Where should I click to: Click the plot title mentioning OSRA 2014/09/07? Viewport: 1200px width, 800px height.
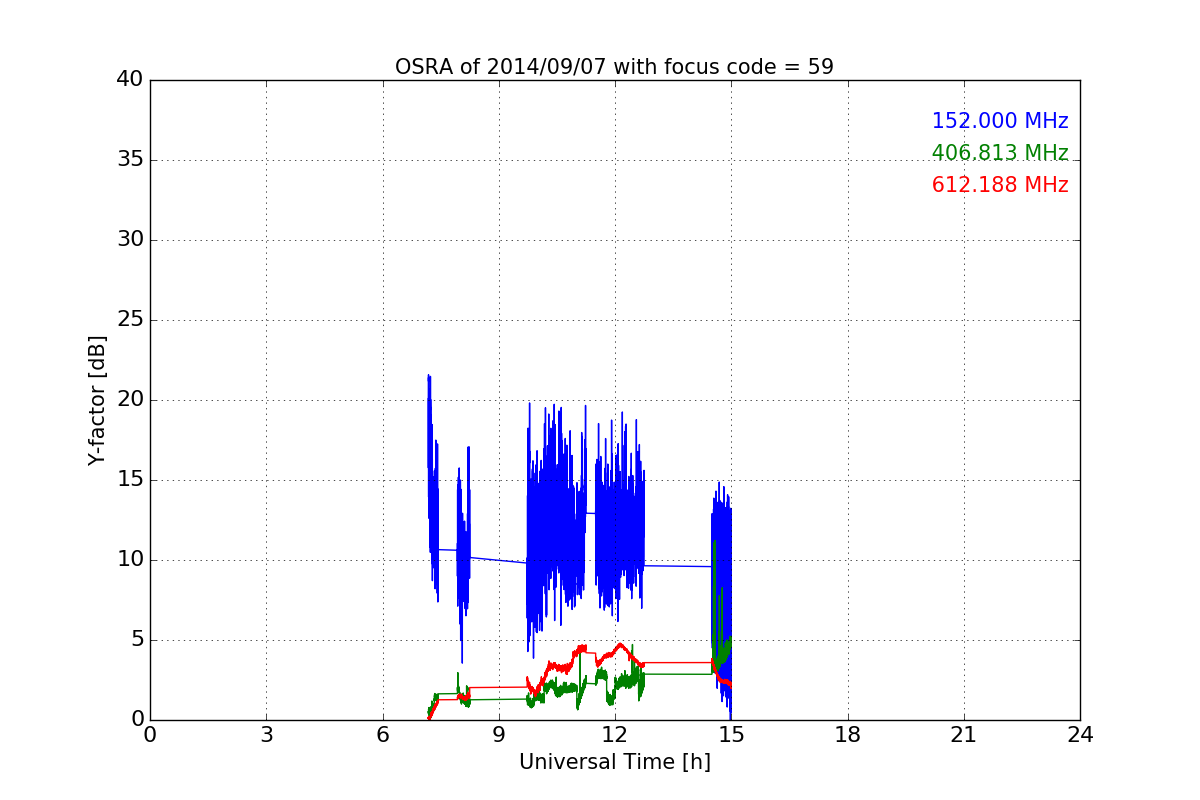pos(614,67)
